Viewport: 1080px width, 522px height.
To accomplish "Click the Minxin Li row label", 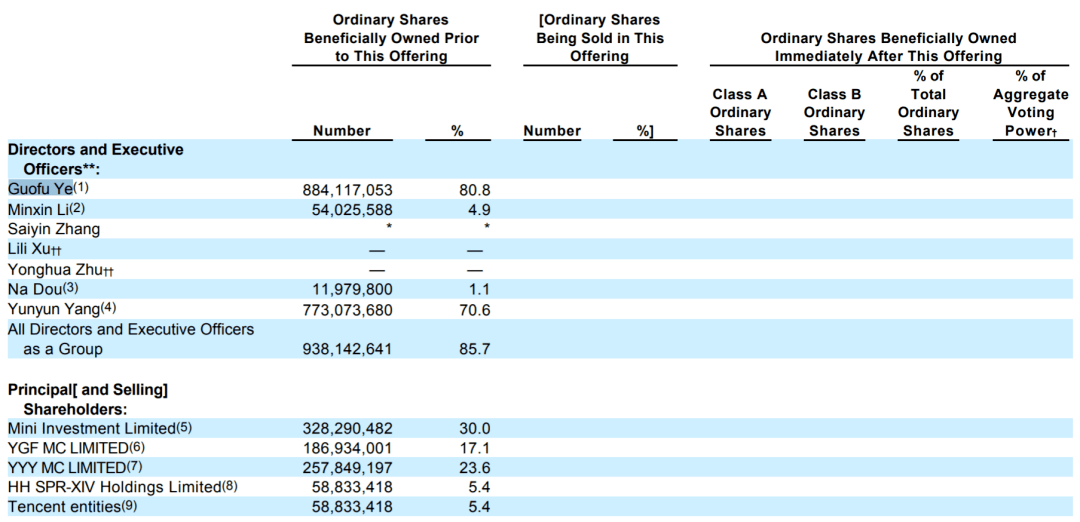I will 46,209.
